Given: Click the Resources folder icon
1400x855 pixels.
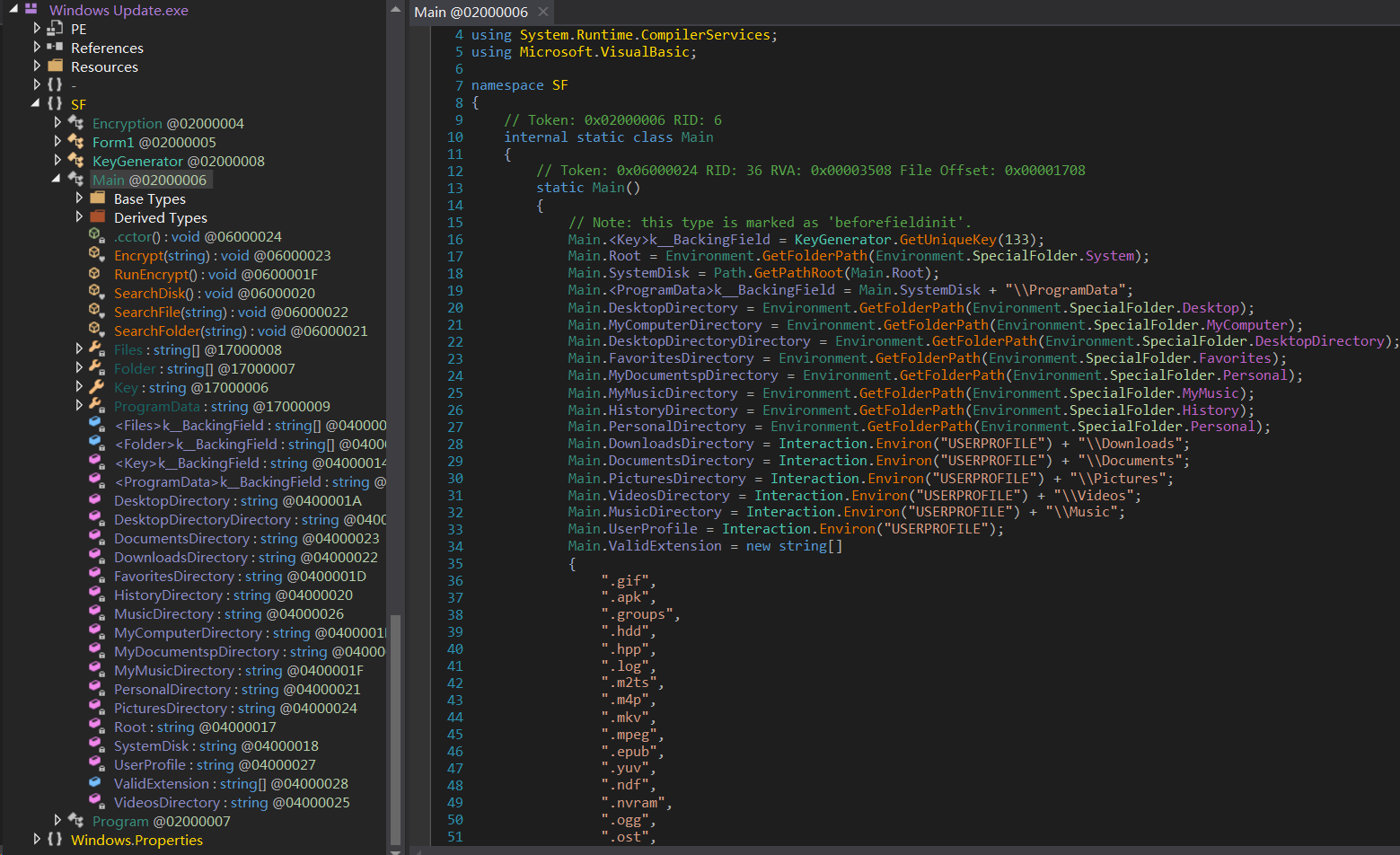Looking at the screenshot, I should tap(55, 66).
